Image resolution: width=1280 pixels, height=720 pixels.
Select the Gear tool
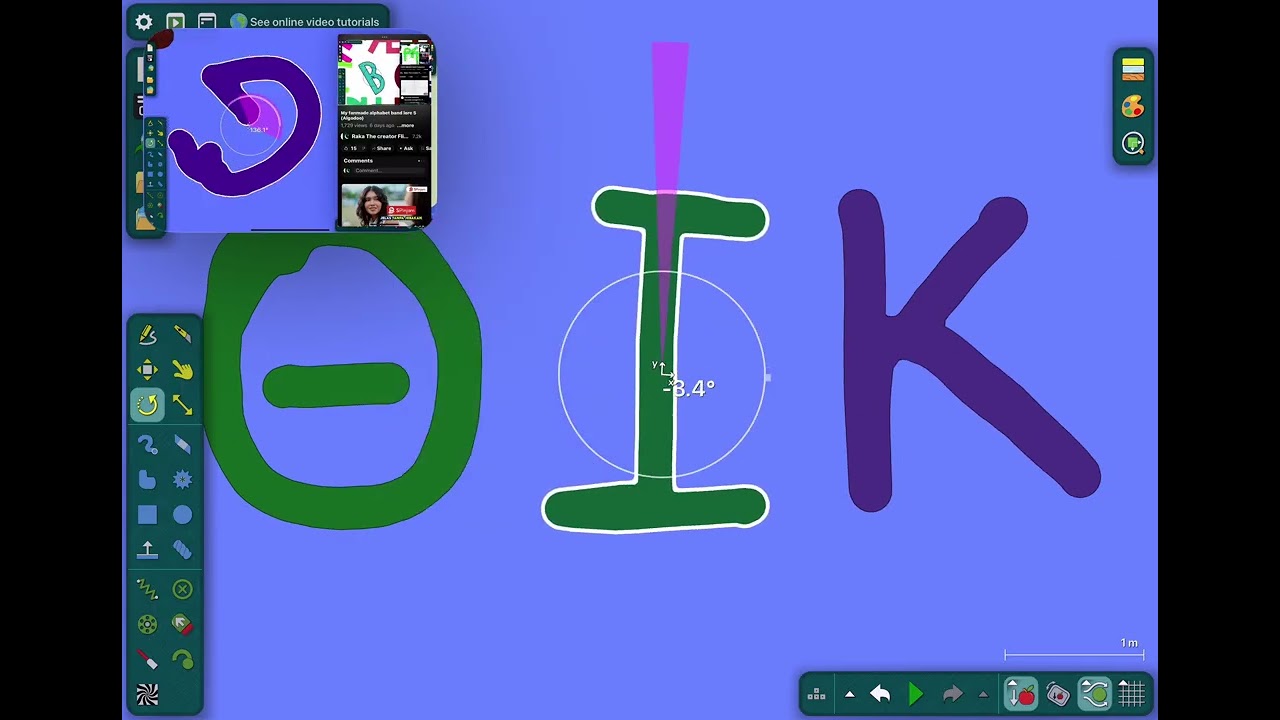click(x=182, y=480)
